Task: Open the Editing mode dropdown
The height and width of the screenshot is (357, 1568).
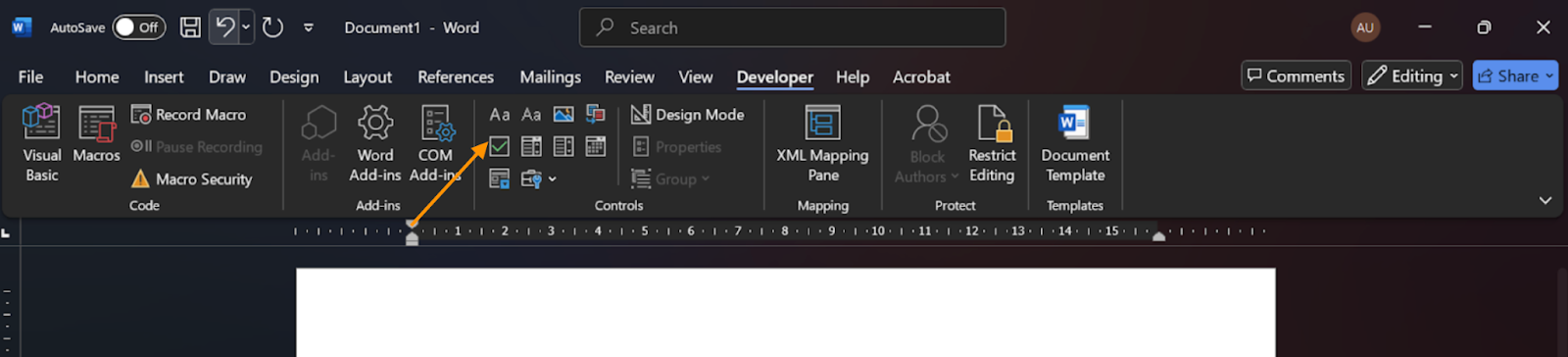Action: pos(1412,76)
